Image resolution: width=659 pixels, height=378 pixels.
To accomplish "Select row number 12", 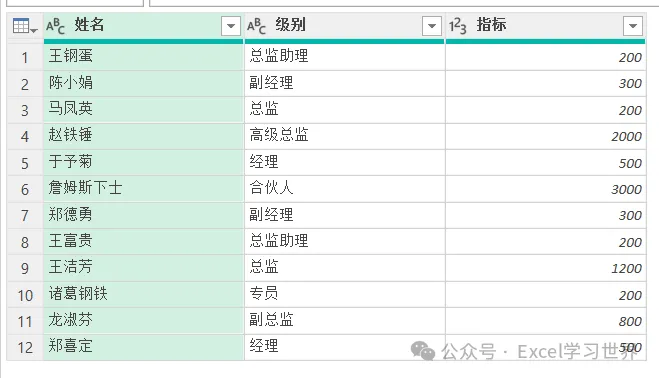I will (25, 347).
